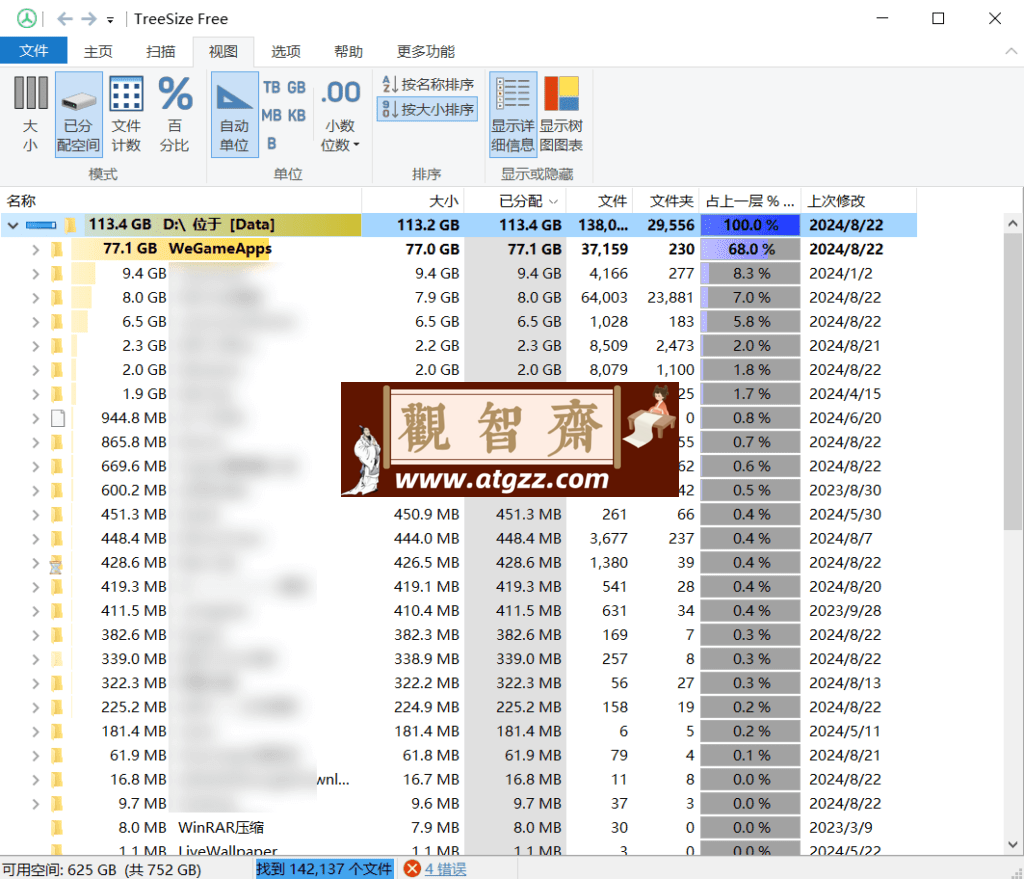Collapse the ribbon with the up chevron
This screenshot has width=1024, height=879.
click(1011, 51)
